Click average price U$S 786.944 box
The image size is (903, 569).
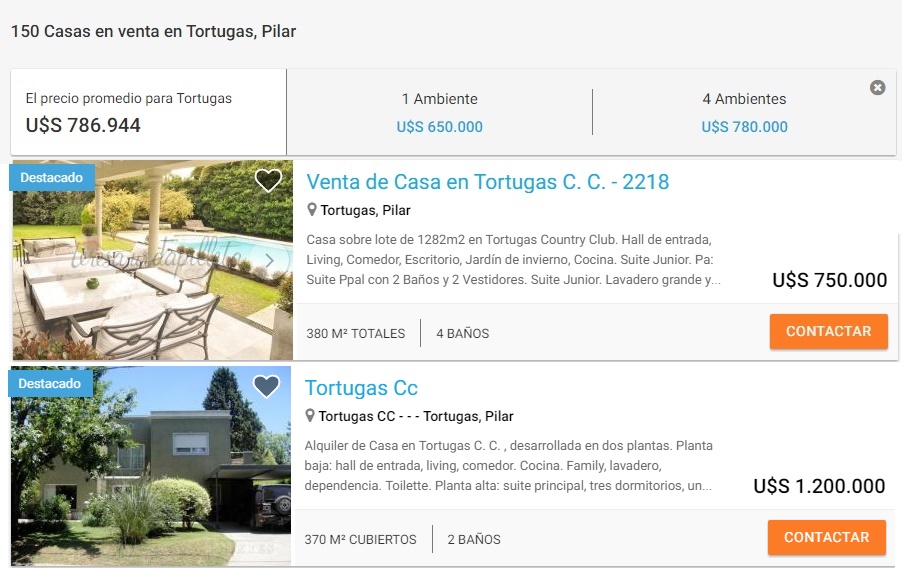[149, 112]
